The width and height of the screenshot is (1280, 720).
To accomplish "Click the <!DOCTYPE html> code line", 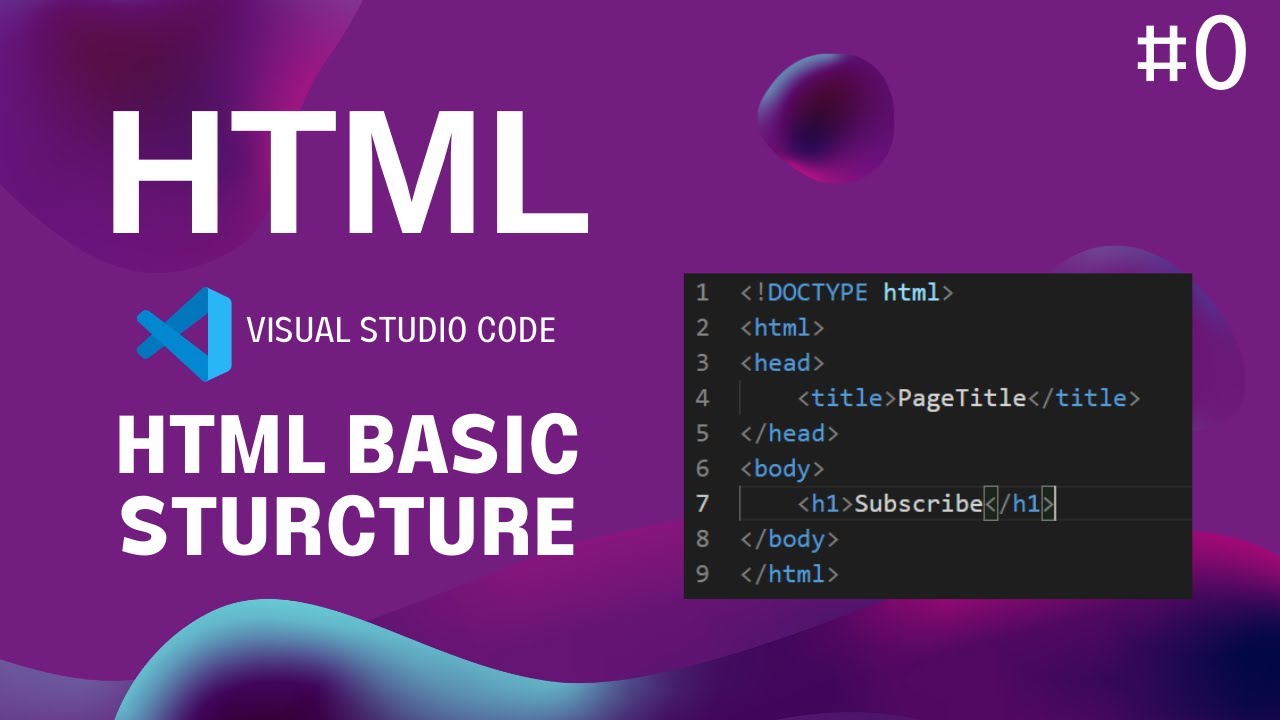I will 847,293.
